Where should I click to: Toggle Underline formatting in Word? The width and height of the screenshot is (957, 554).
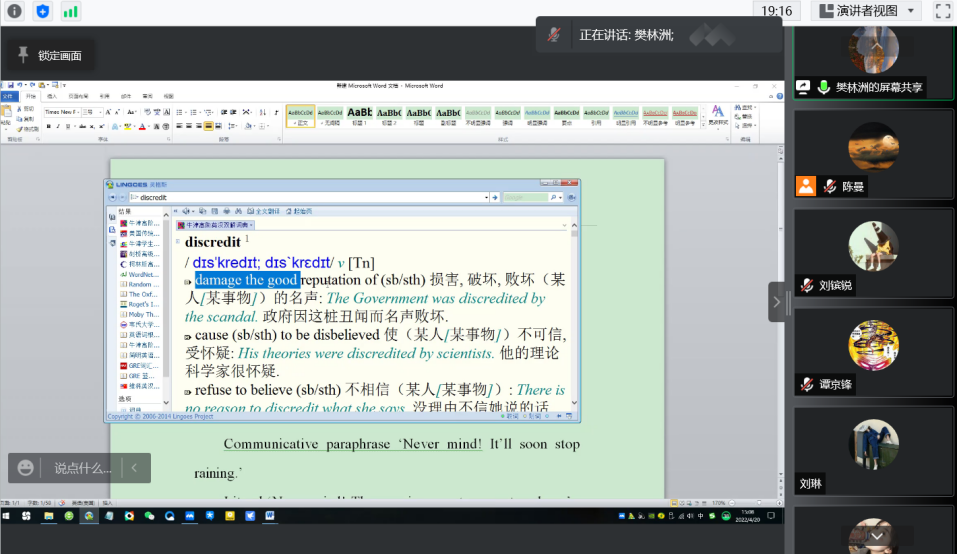68,126
